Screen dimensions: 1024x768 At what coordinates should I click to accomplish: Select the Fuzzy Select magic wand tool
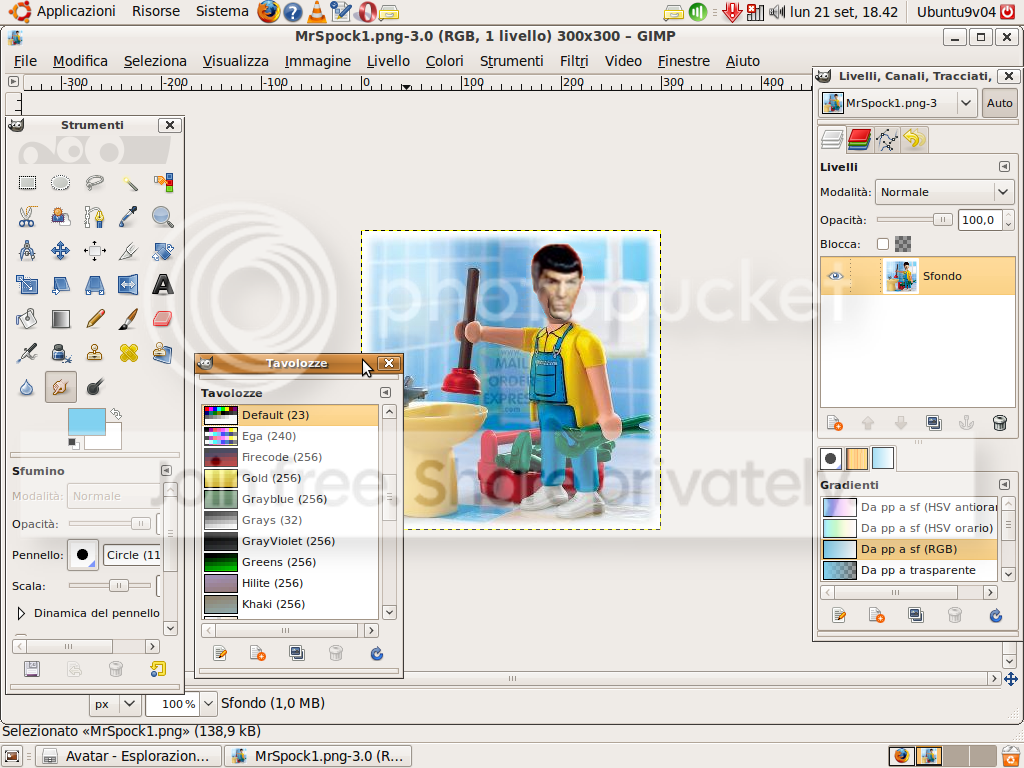pos(129,183)
